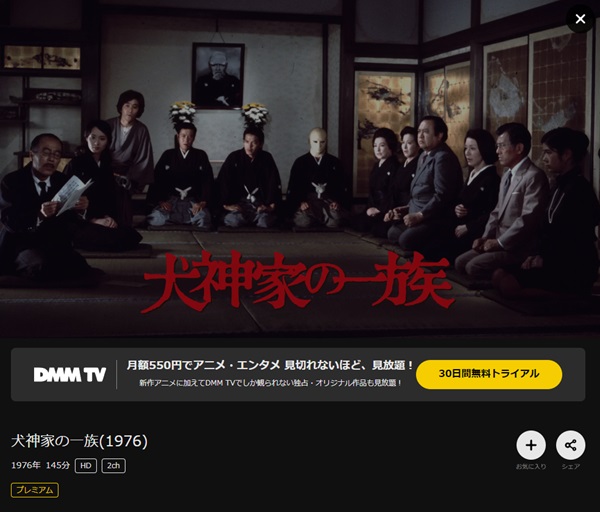Open the 犬神家の一族(1976) title text
This screenshot has width=600, height=512.
[79, 441]
